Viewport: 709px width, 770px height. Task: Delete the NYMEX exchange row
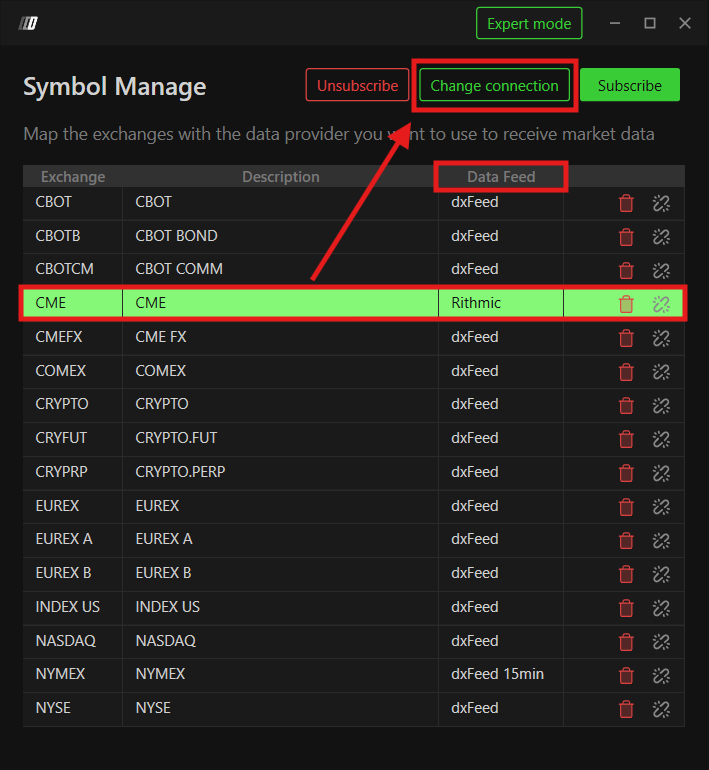[x=626, y=675]
